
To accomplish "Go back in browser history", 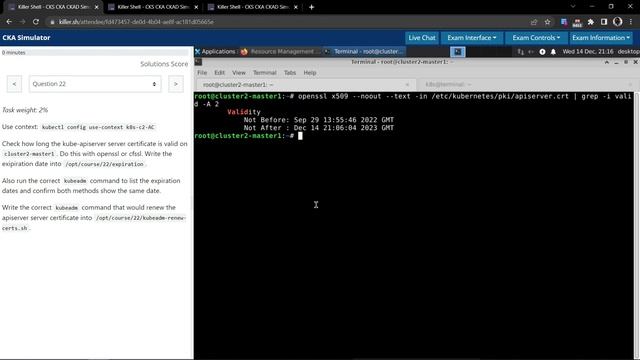I will coord(9,22).
